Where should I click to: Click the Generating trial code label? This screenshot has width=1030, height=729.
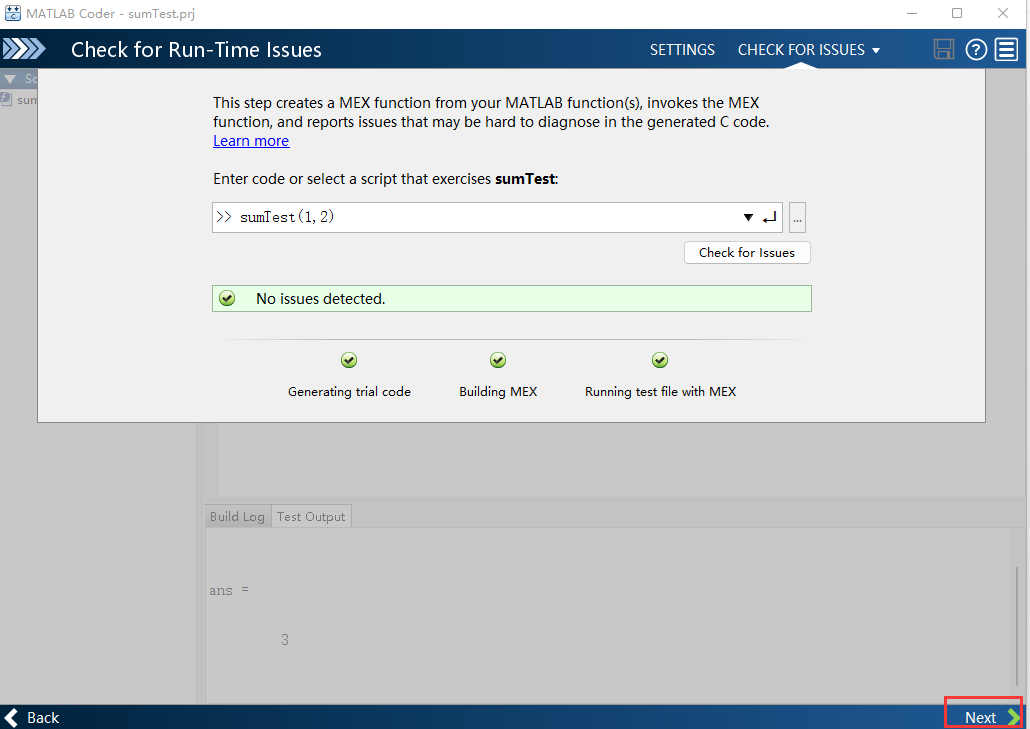pyautogui.click(x=349, y=391)
